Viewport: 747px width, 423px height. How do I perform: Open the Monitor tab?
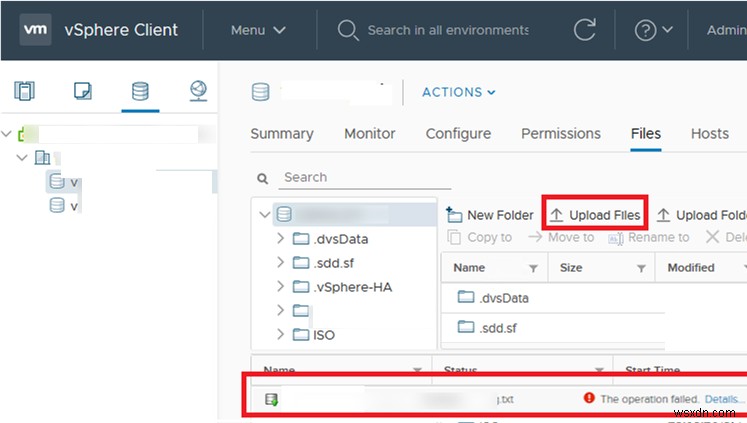click(370, 134)
